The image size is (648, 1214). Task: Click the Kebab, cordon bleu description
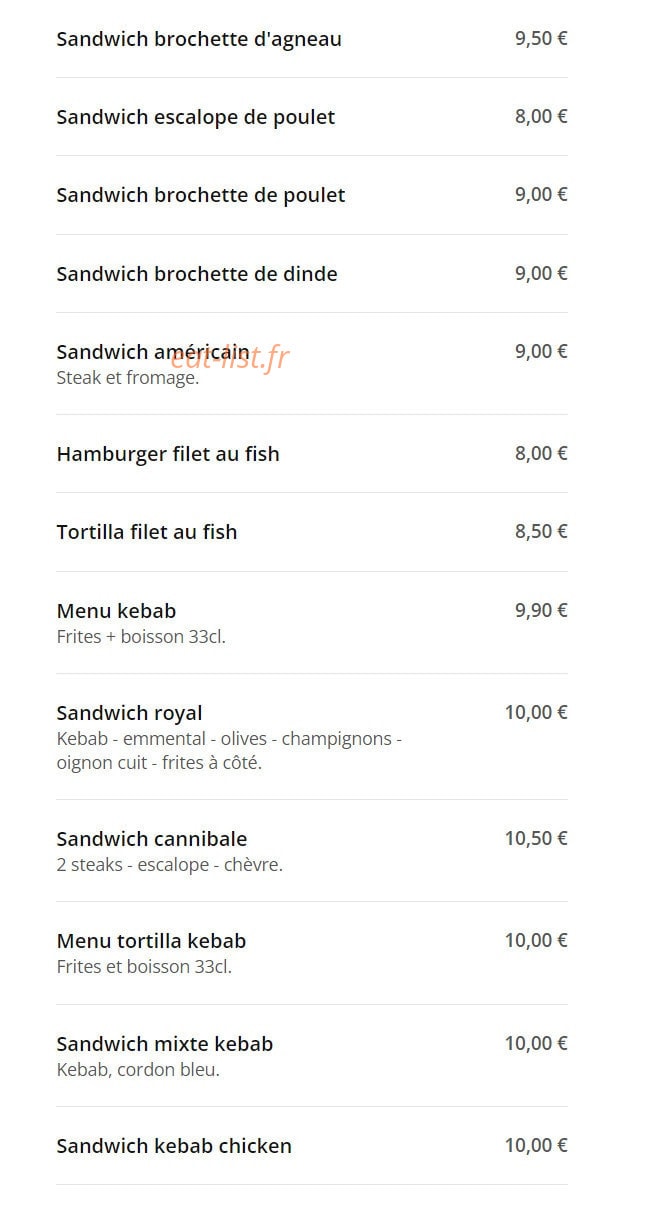(x=138, y=1070)
